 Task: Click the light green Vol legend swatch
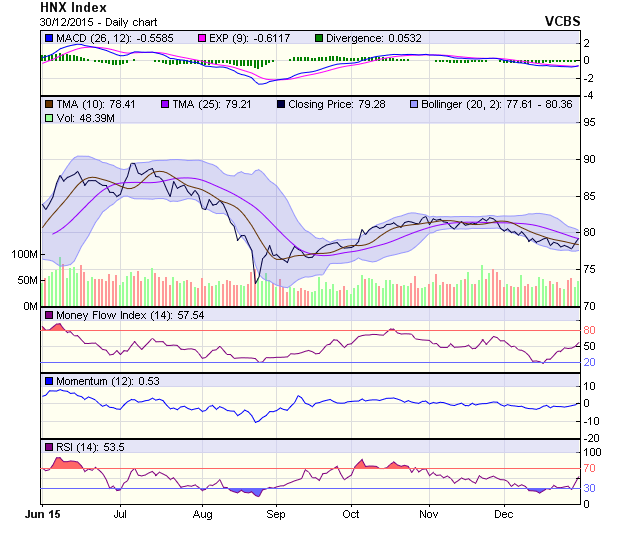click(48, 118)
